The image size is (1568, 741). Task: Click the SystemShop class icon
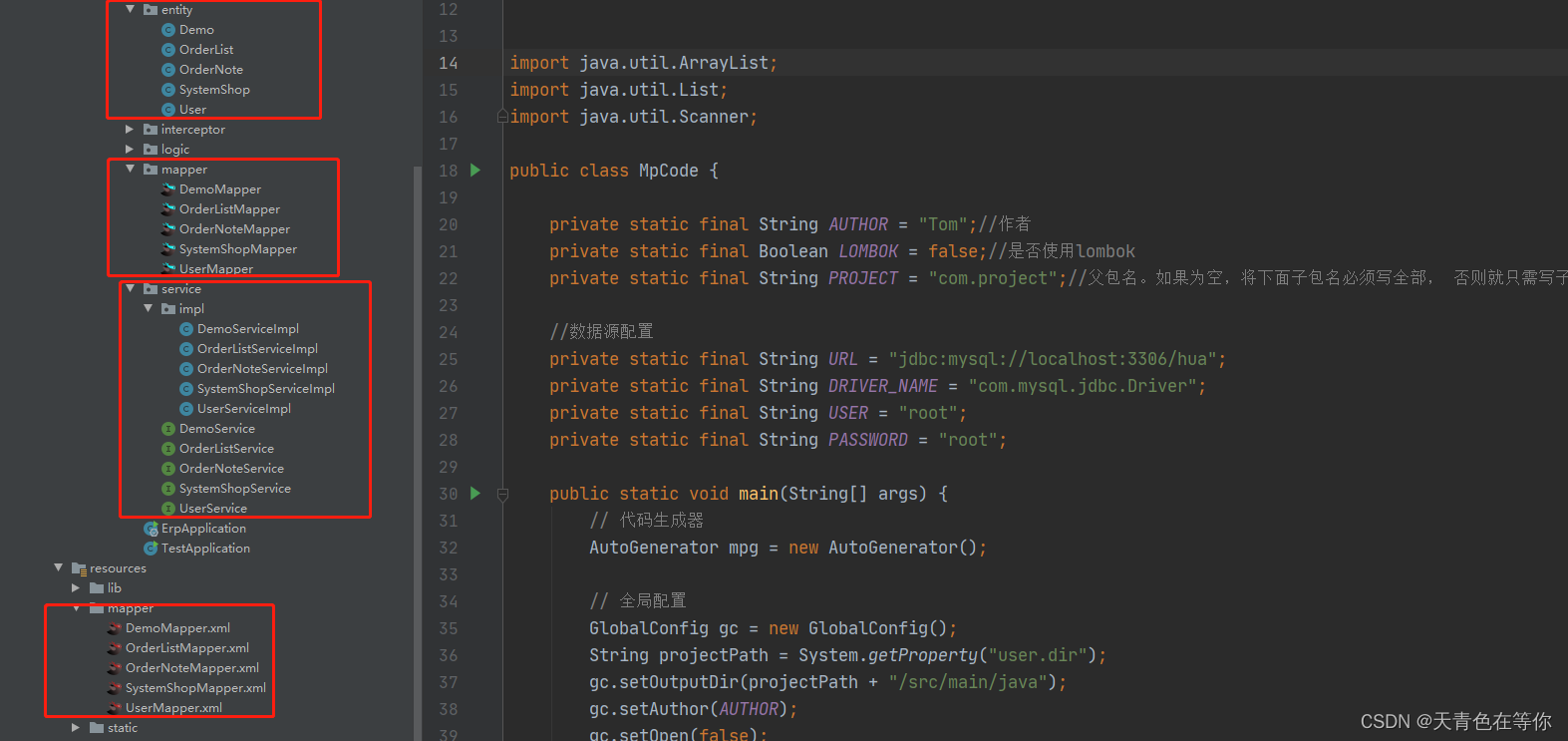click(x=168, y=90)
